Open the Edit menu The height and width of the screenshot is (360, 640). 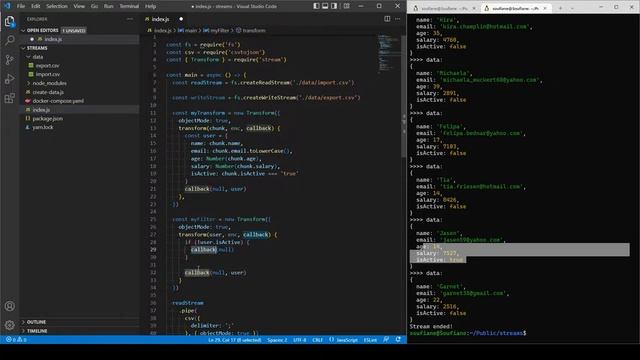(x=36, y=6)
